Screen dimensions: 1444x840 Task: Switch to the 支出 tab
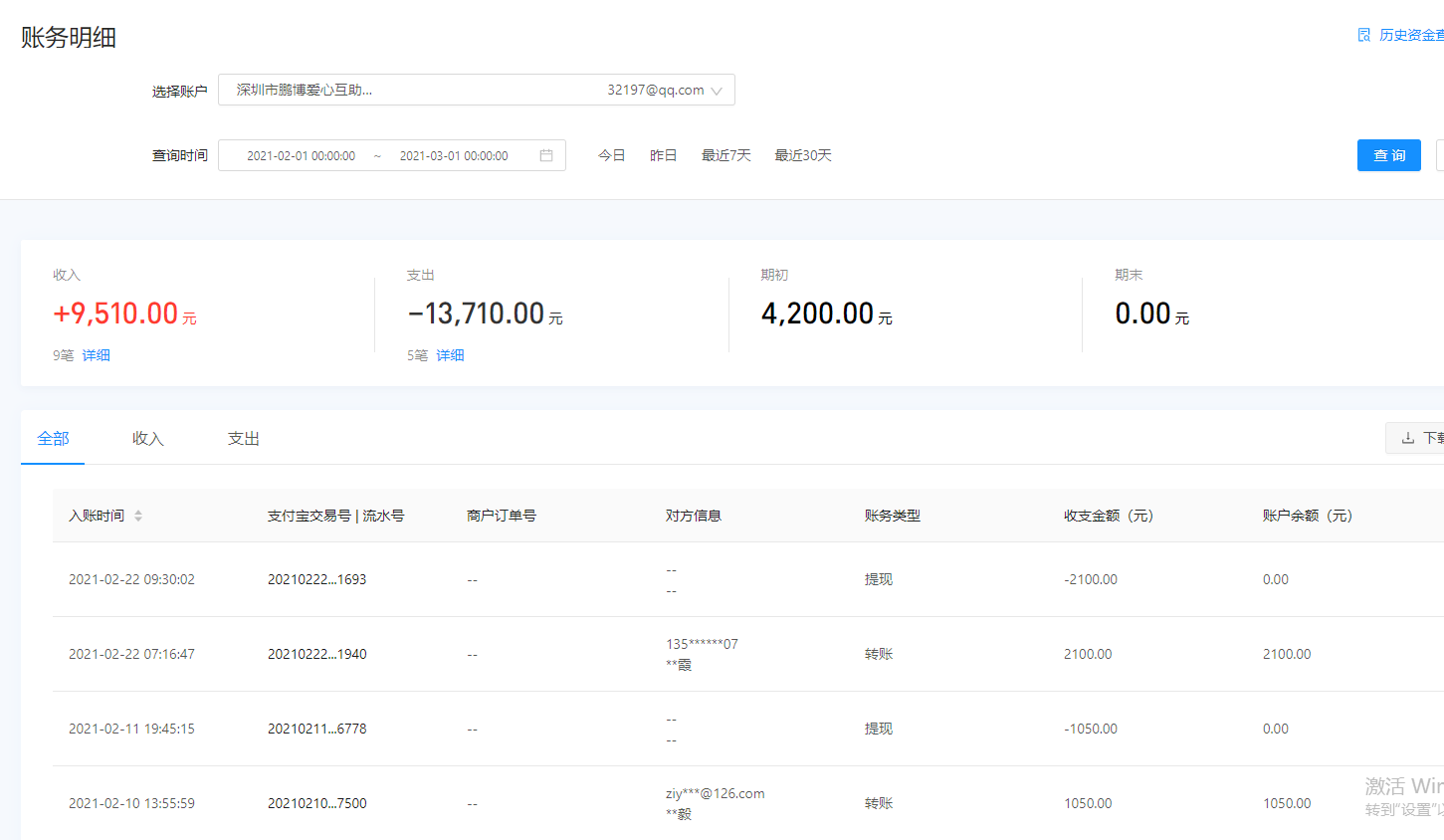point(243,439)
